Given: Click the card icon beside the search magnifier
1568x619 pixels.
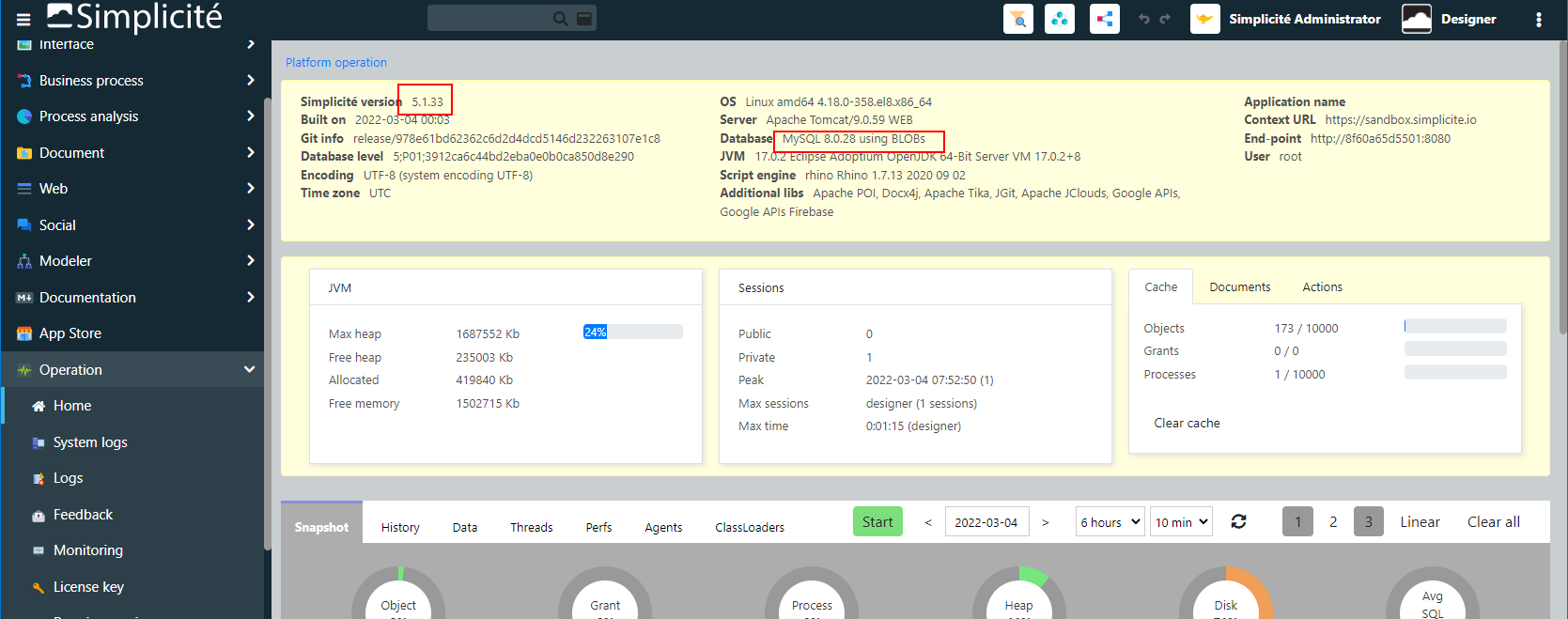Looking at the screenshot, I should click(584, 18).
